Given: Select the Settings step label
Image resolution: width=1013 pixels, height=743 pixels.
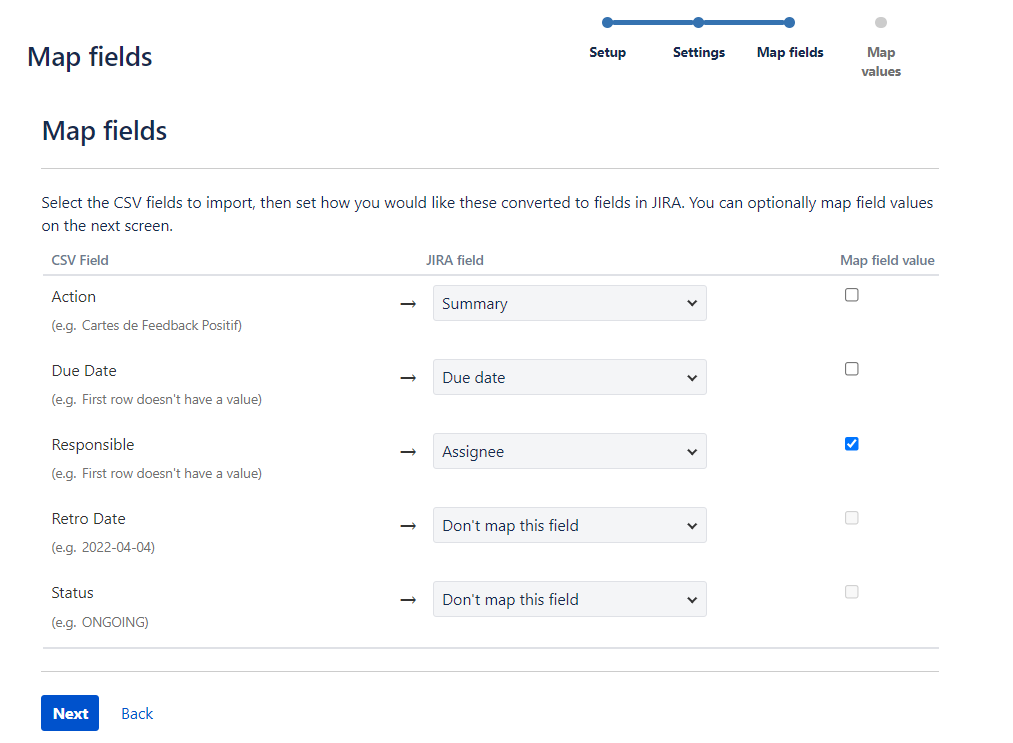Looking at the screenshot, I should point(698,52).
